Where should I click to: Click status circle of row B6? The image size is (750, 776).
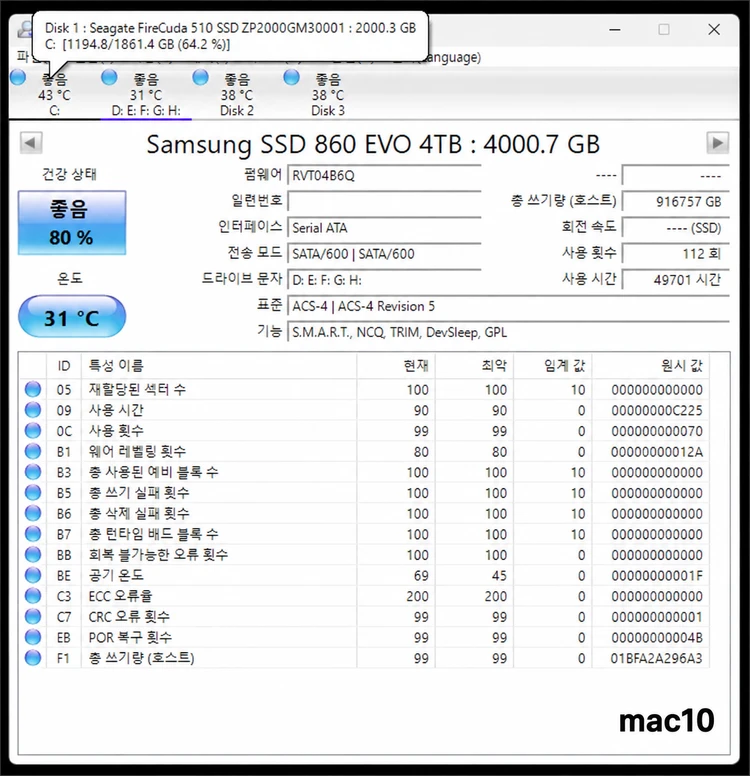[x=33, y=513]
